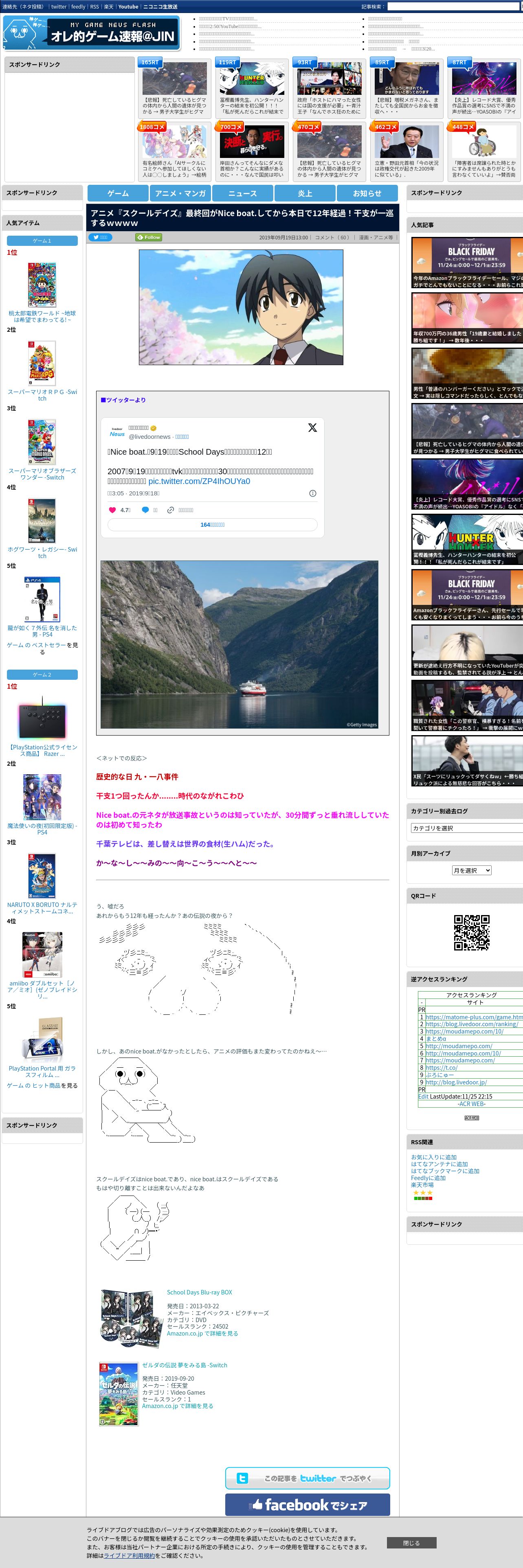Screen dimensions: 523x1568
Task: Click the QR code image
Action: pos(472,932)
